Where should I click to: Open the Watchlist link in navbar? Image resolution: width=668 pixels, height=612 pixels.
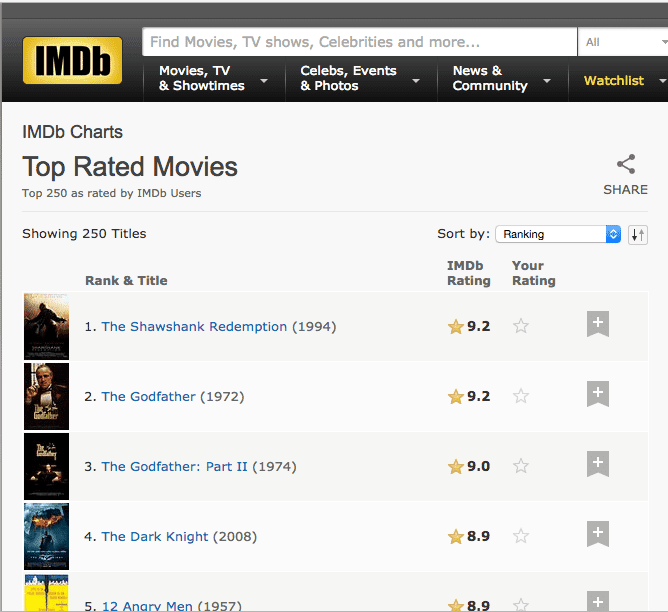[x=614, y=80]
